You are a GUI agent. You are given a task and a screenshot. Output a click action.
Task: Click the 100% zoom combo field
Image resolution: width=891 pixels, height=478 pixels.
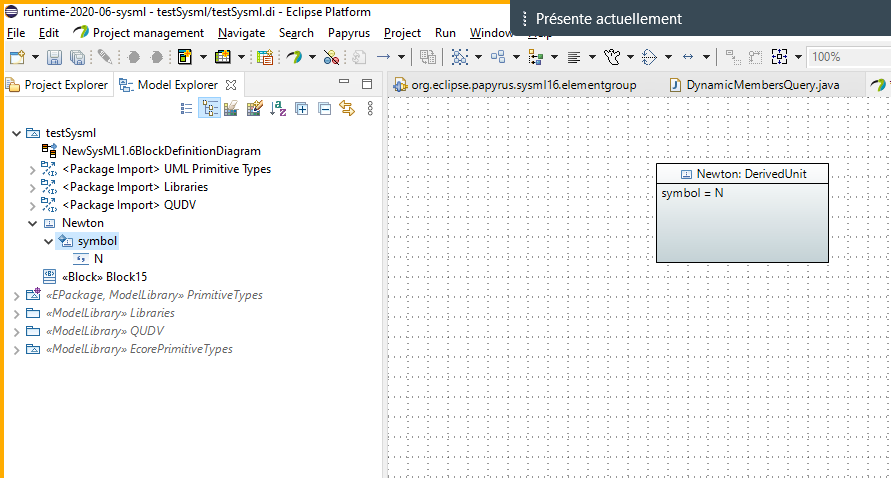(848, 57)
